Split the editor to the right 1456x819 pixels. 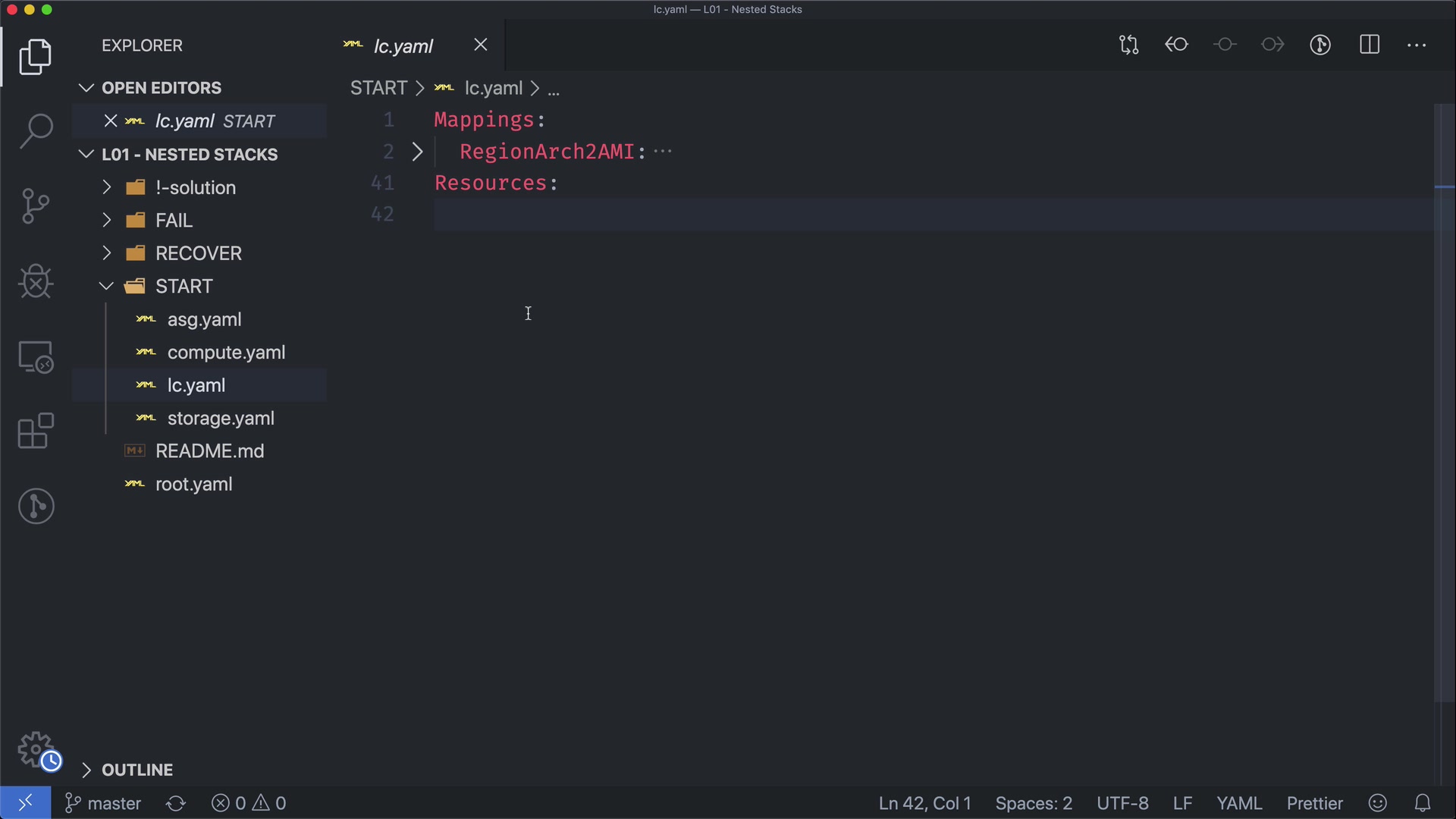[1370, 45]
